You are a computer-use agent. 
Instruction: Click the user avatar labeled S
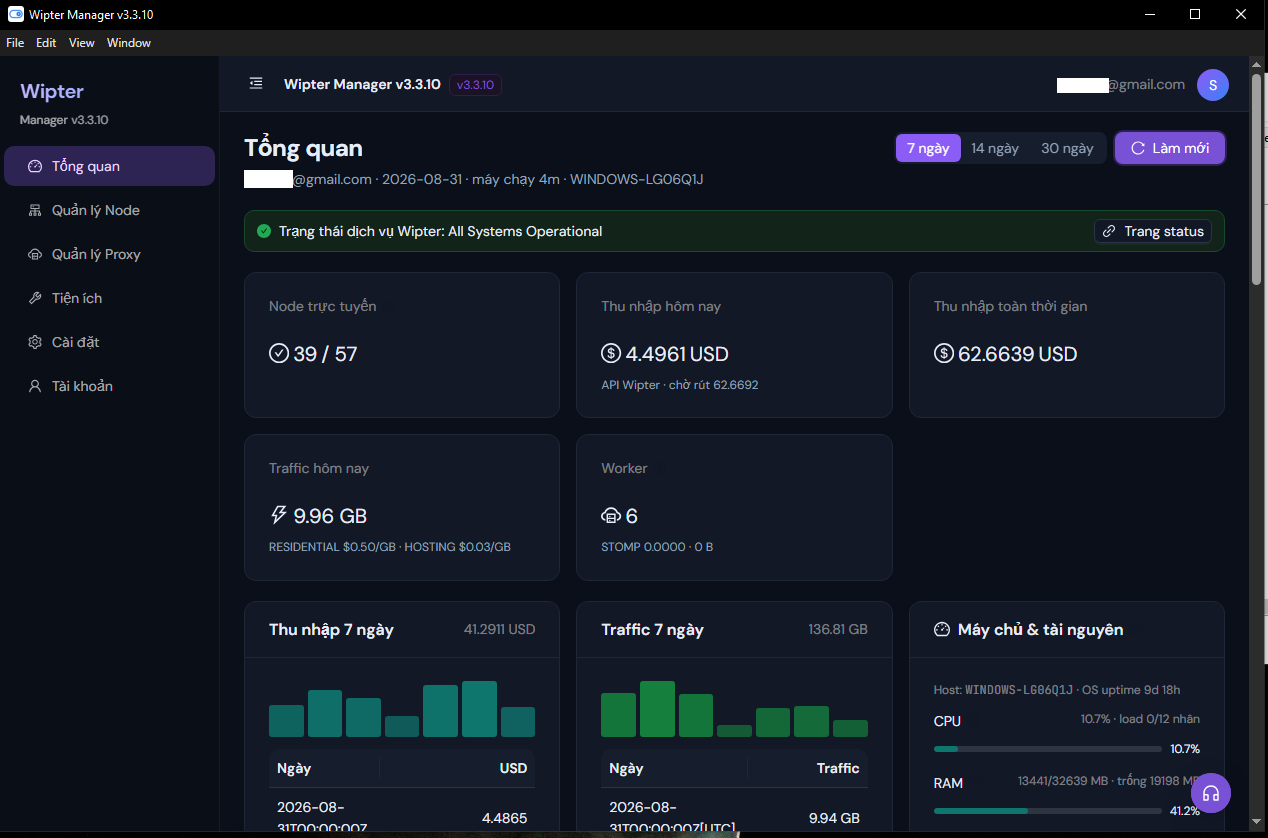click(1213, 85)
